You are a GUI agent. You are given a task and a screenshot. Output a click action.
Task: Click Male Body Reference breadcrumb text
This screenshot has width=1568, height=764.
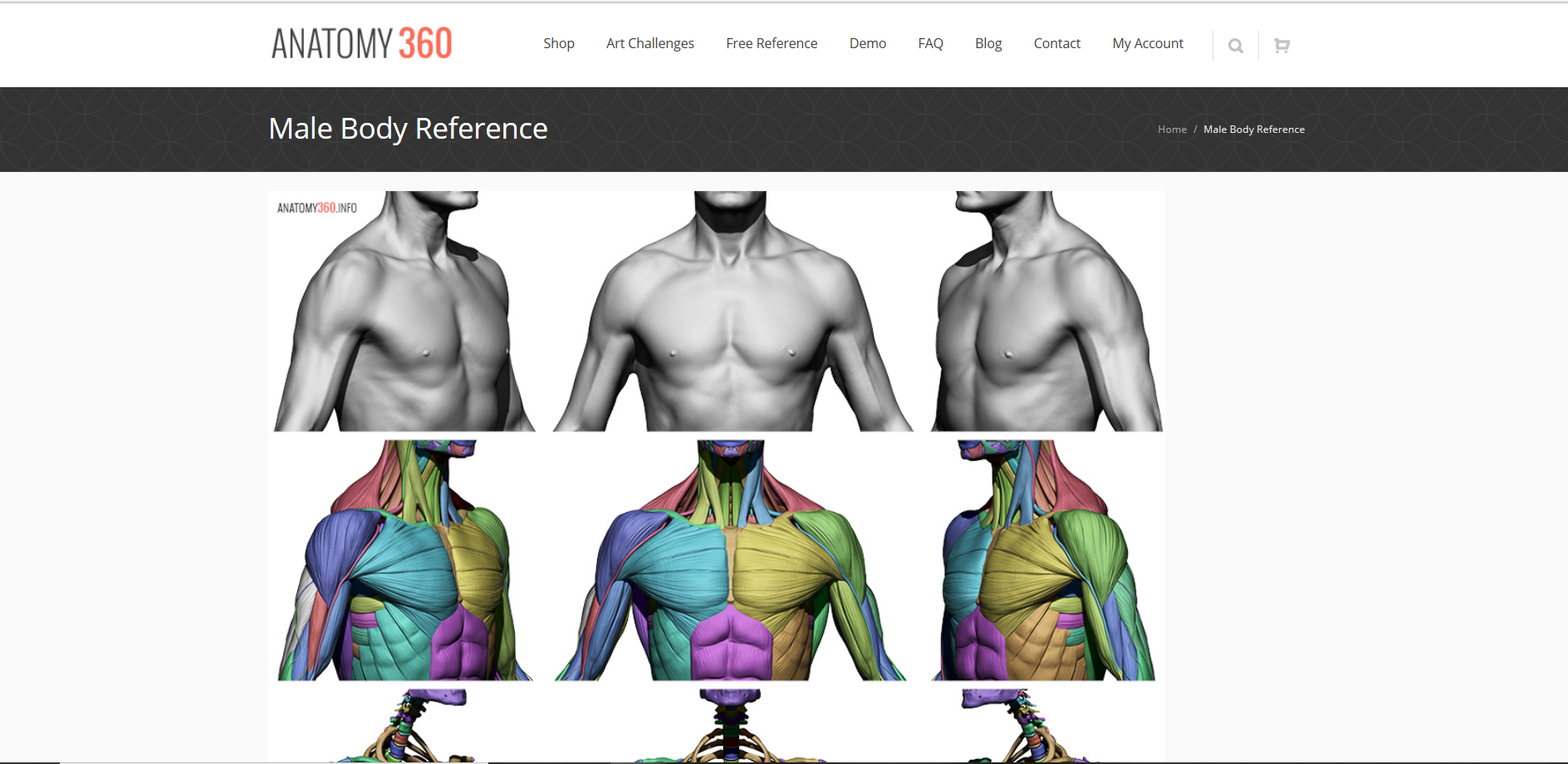pyautogui.click(x=1254, y=130)
